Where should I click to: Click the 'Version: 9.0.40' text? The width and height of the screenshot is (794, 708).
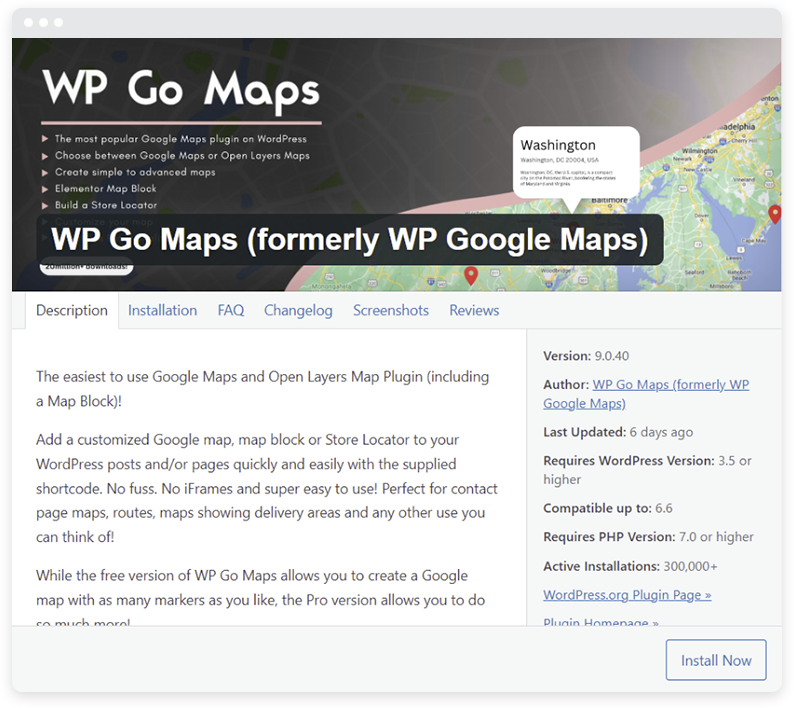586,356
